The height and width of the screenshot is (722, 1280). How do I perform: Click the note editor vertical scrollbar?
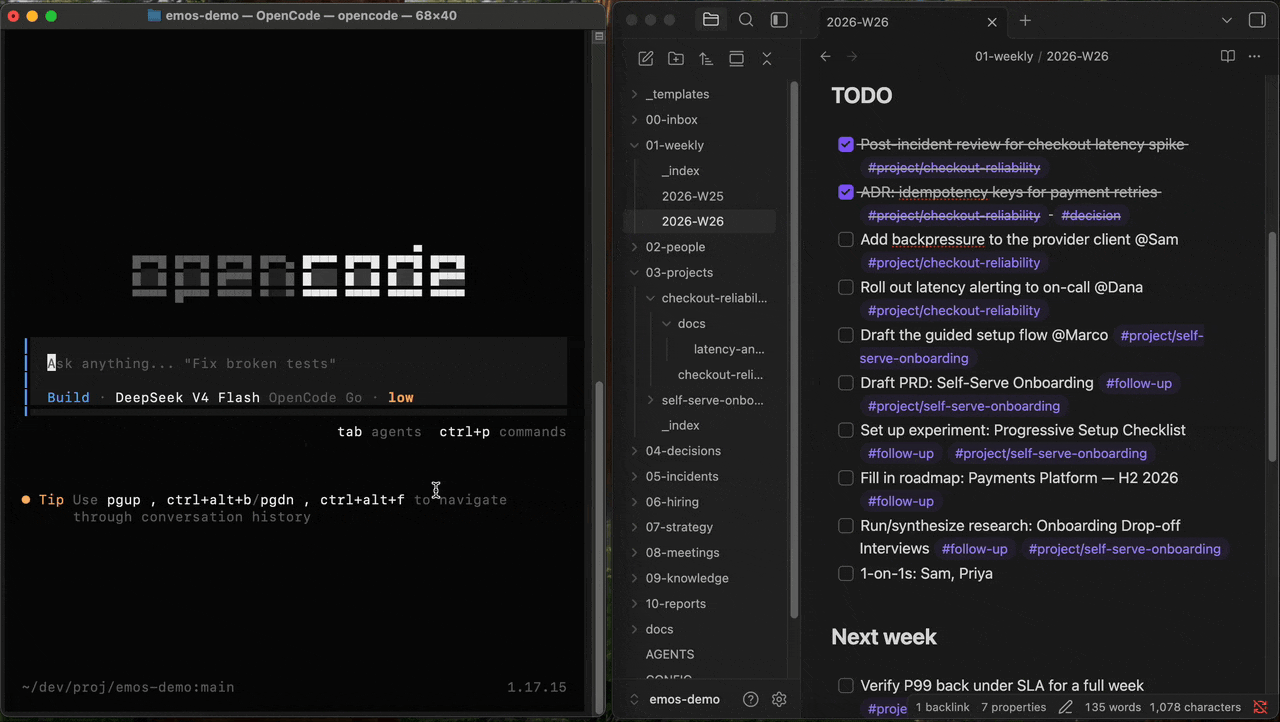[x=1273, y=345]
